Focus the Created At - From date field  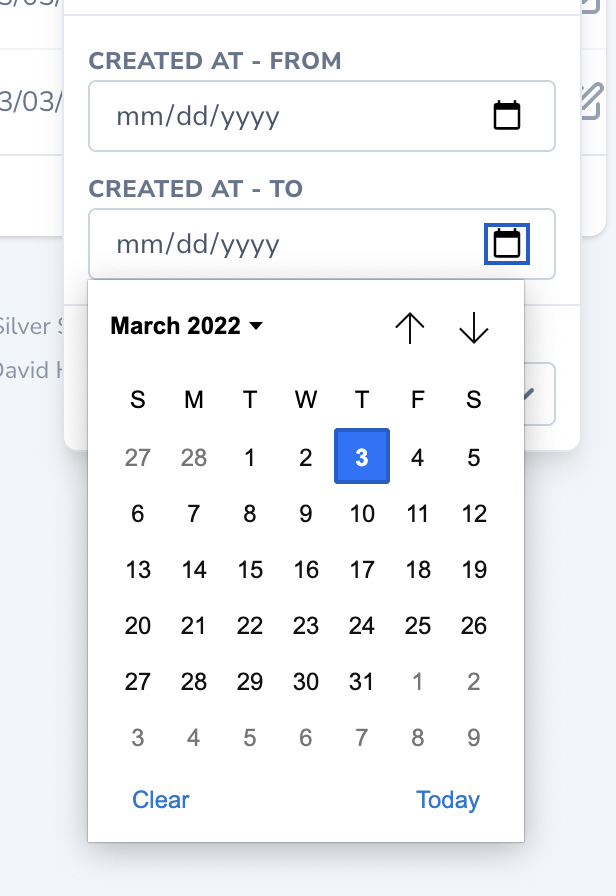(x=290, y=116)
